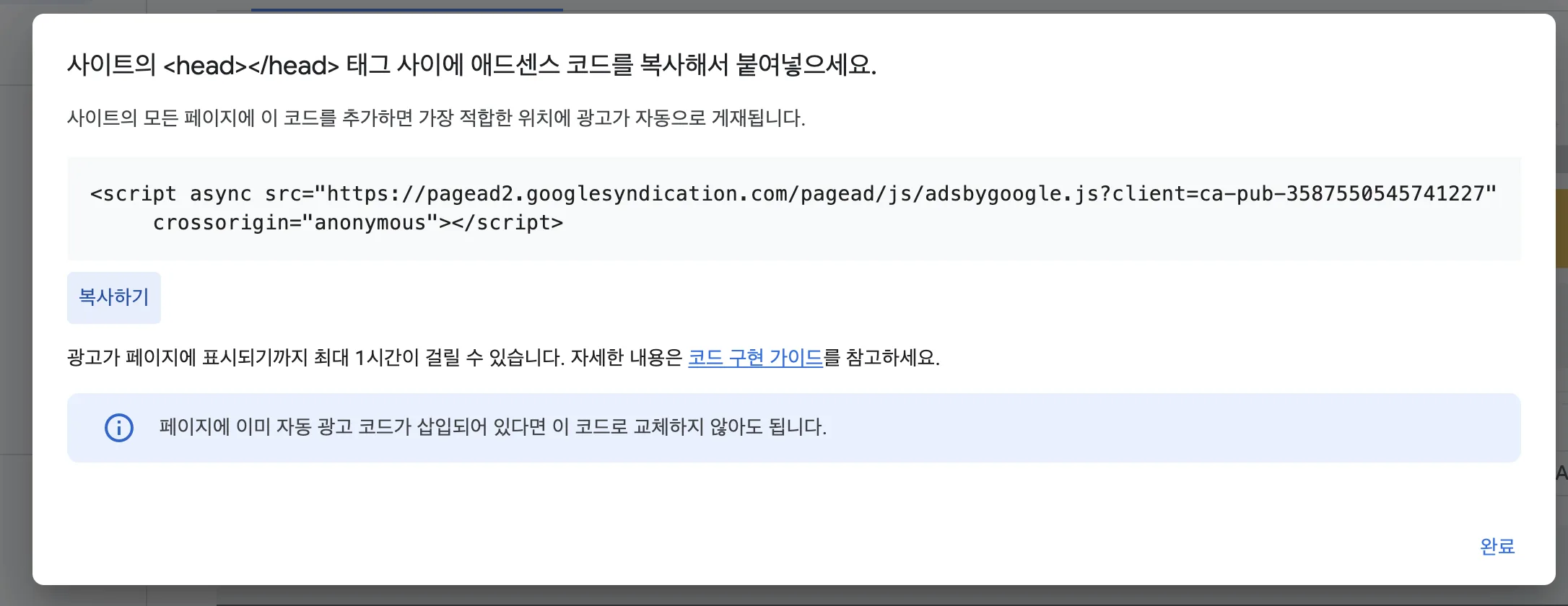Click the dialog heading about head tags

472,66
